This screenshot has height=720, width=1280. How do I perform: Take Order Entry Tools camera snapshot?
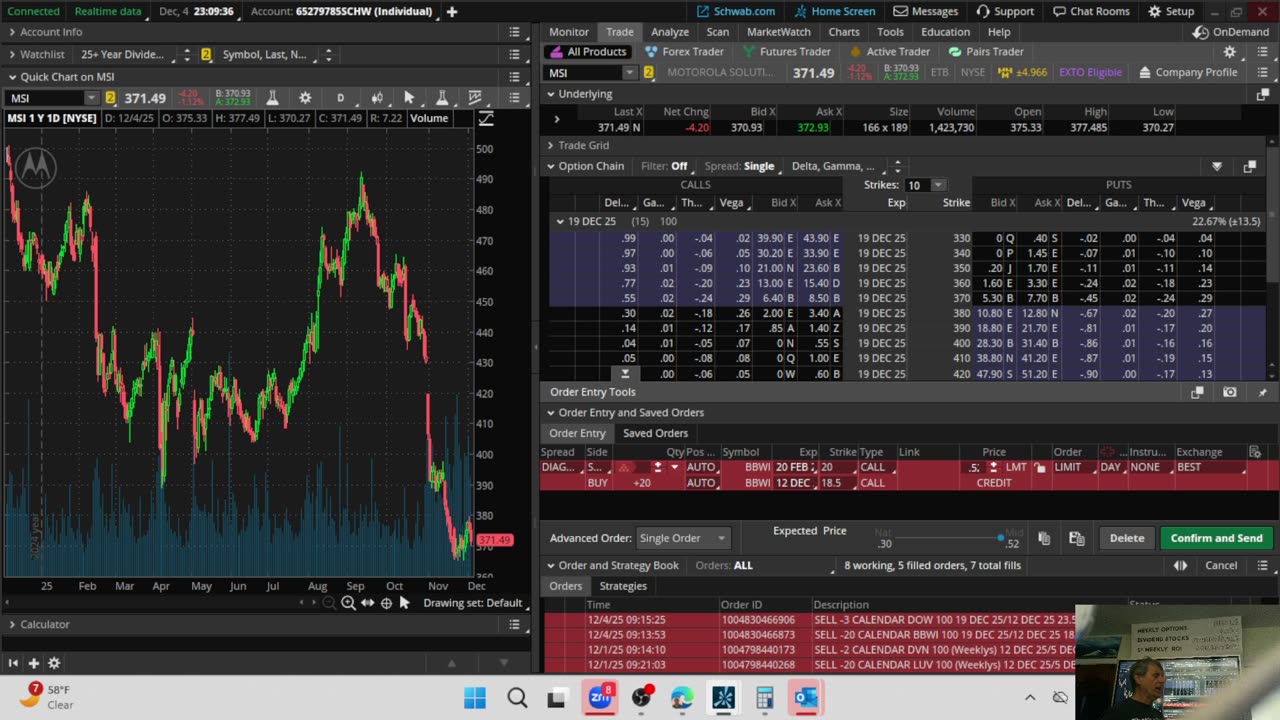pyautogui.click(x=1229, y=392)
